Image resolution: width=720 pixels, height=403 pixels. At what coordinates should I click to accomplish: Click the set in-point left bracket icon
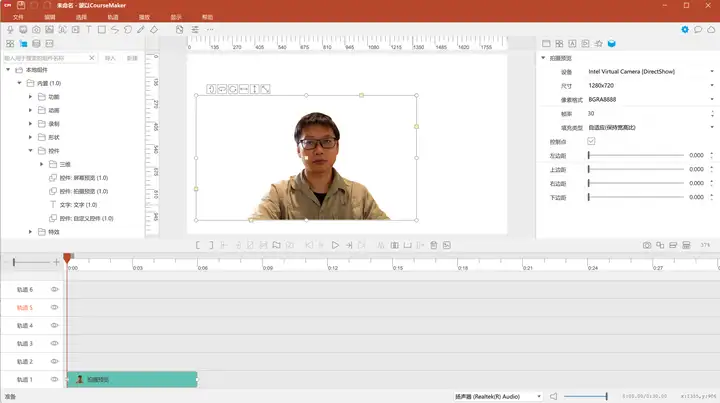pyautogui.click(x=198, y=245)
